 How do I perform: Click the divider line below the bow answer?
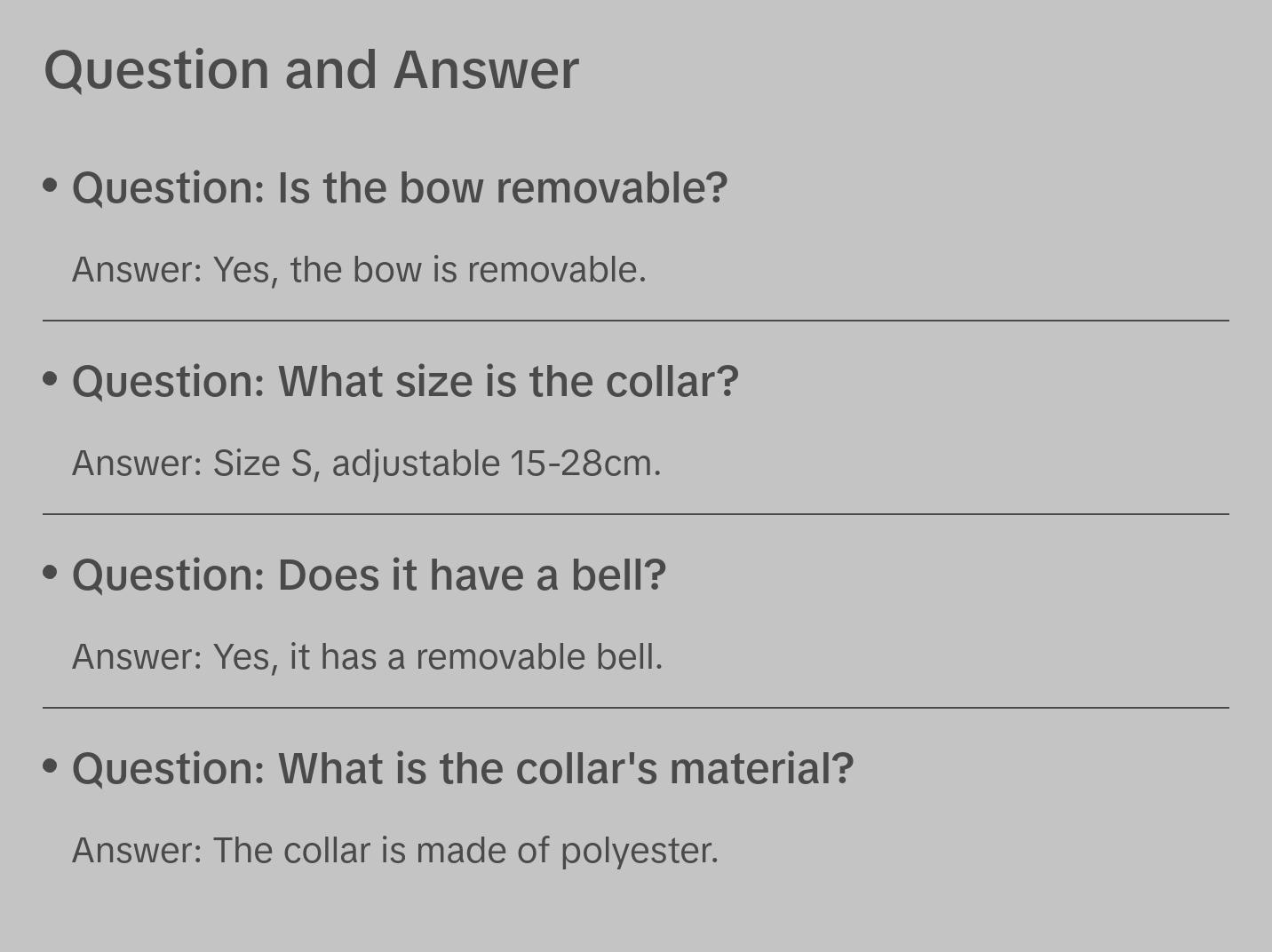tap(636, 321)
